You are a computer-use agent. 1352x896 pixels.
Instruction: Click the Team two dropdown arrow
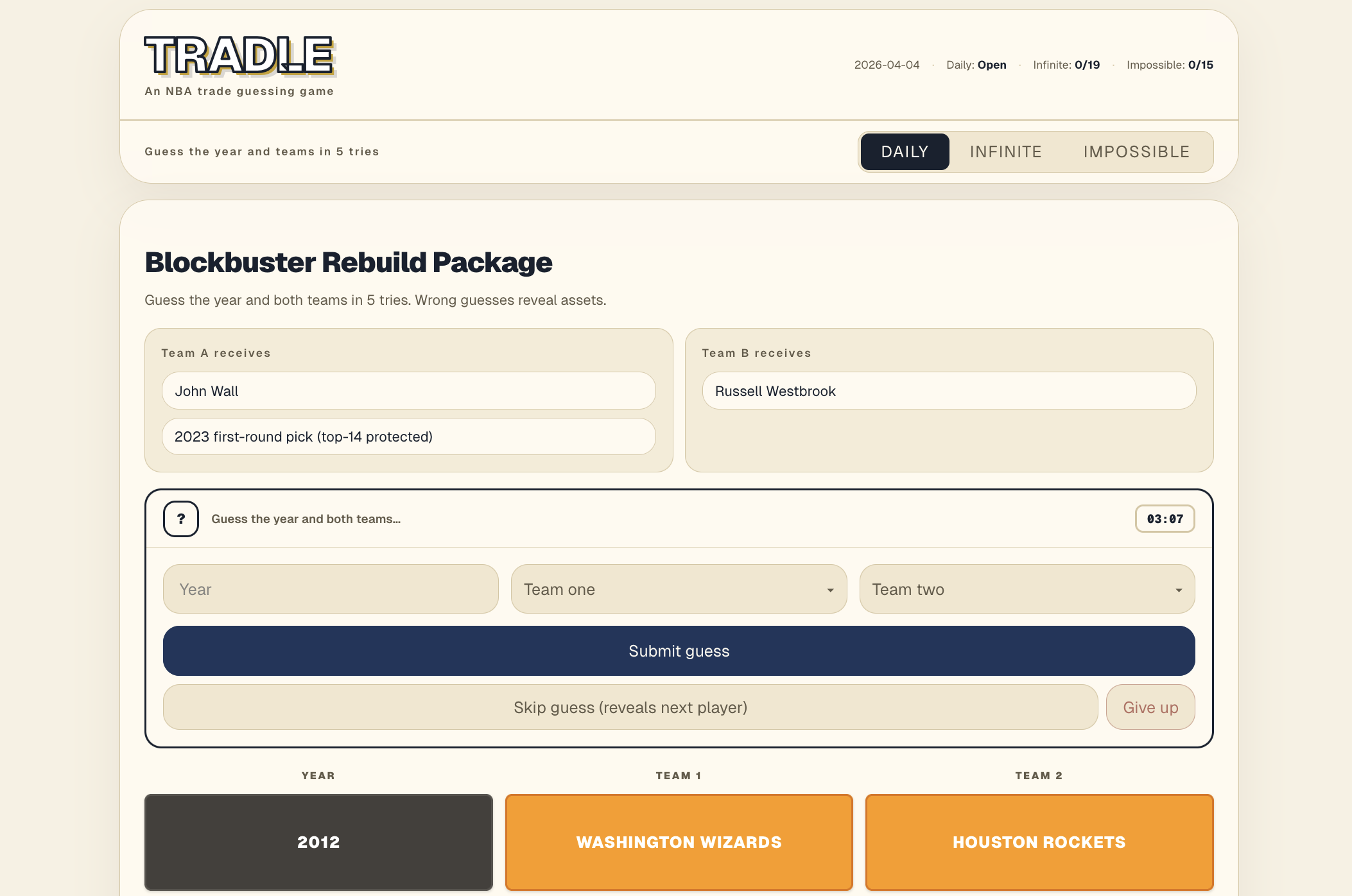pyautogui.click(x=1179, y=590)
